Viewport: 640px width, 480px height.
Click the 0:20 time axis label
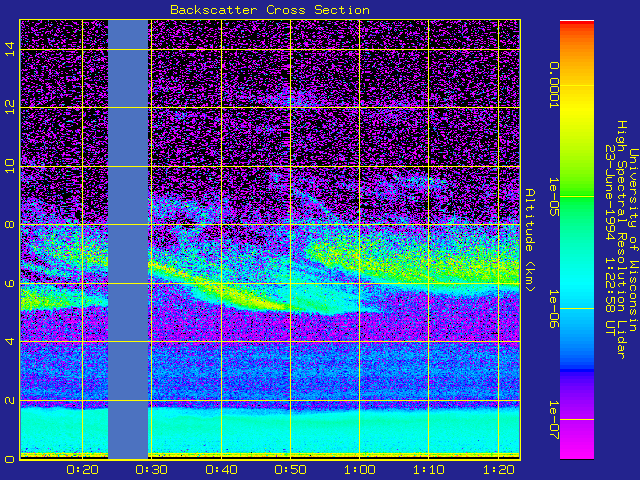click(82, 470)
